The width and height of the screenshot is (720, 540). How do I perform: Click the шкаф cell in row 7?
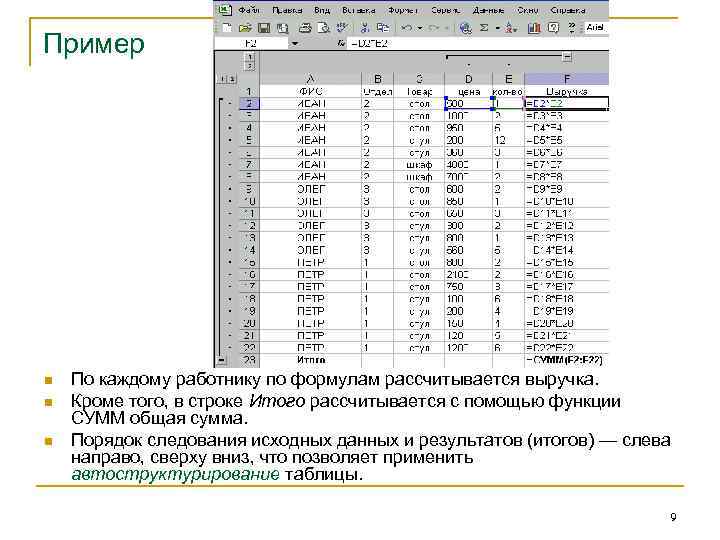(x=419, y=164)
